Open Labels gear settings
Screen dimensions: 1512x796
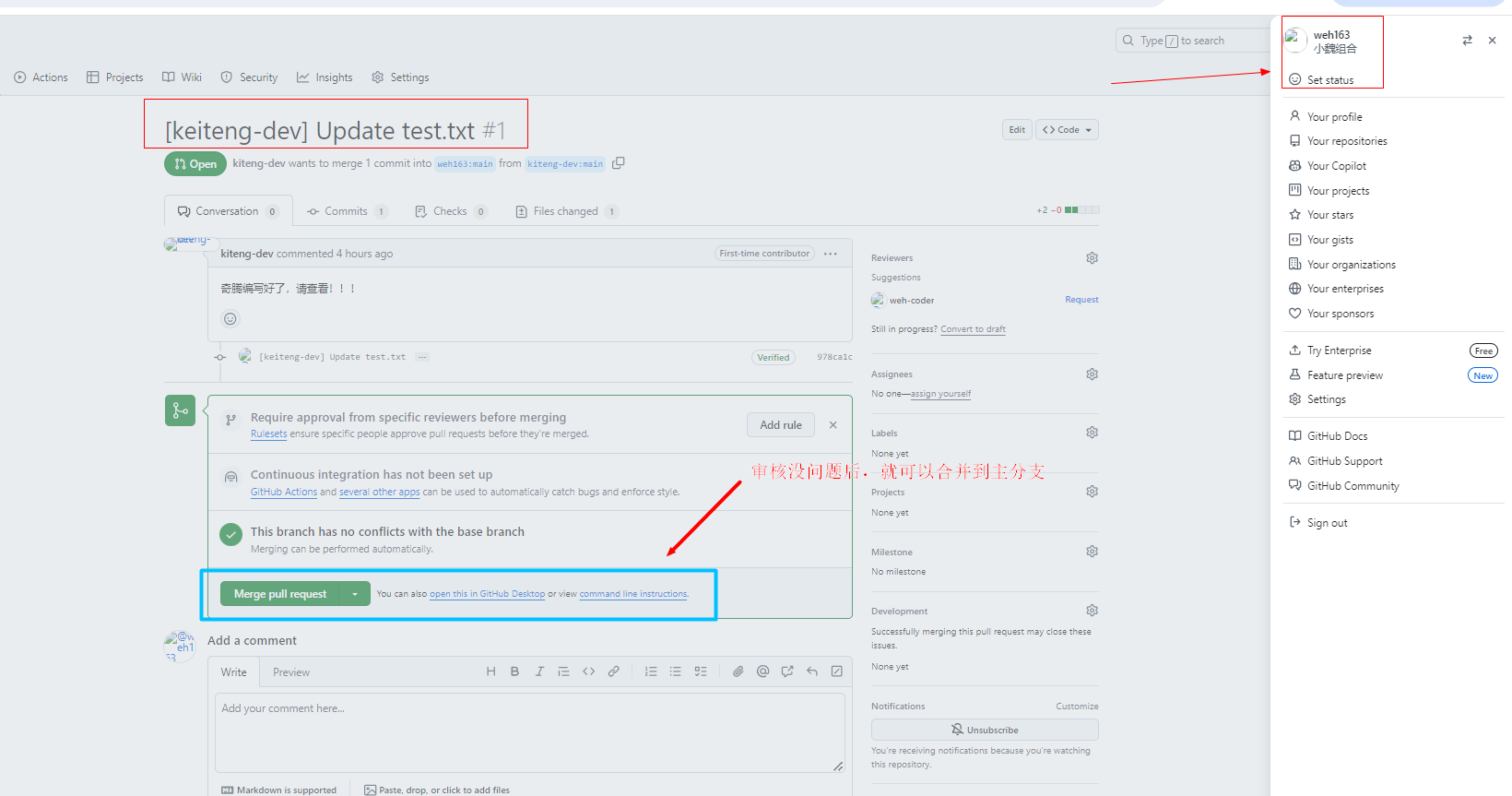(x=1092, y=433)
